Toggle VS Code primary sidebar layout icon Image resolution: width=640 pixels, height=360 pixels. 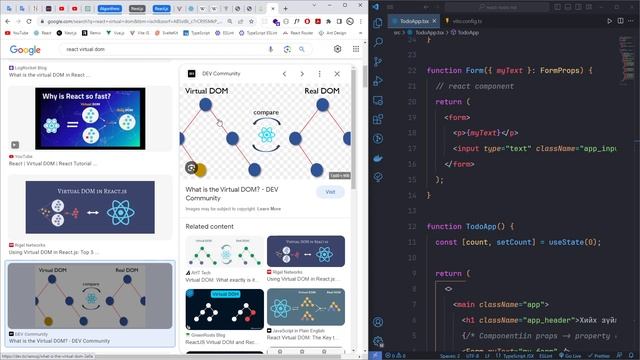tap(557, 7)
